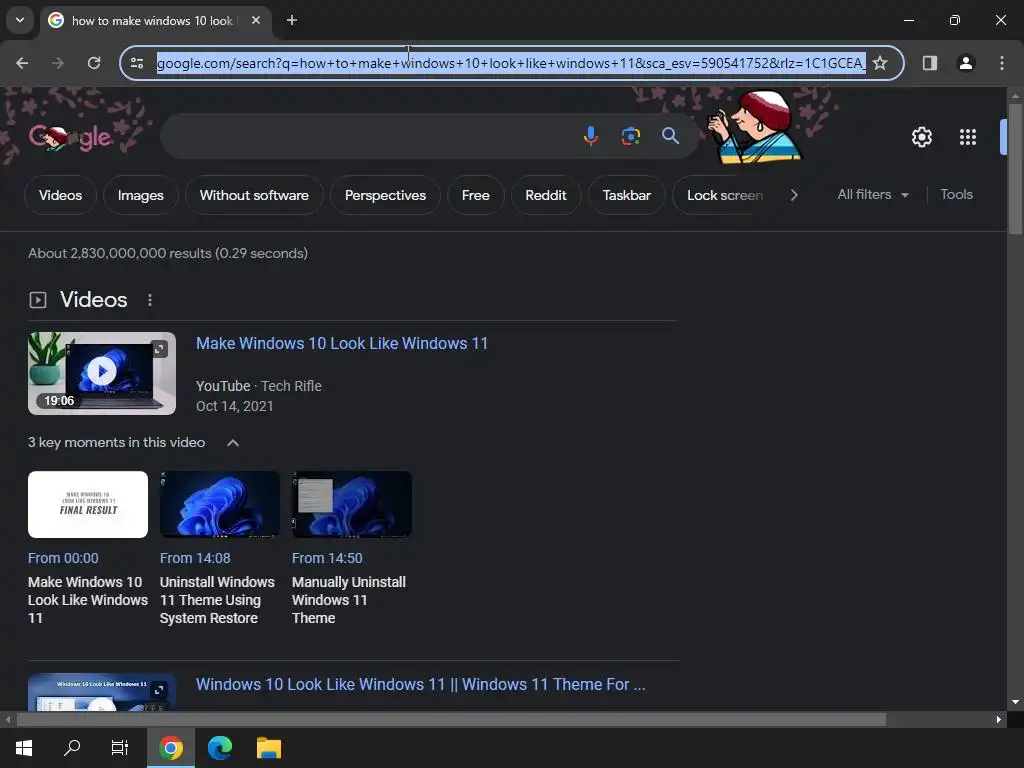The image size is (1024, 768).
Task: Expand preview icon on first video thumbnail
Action: coord(159,349)
